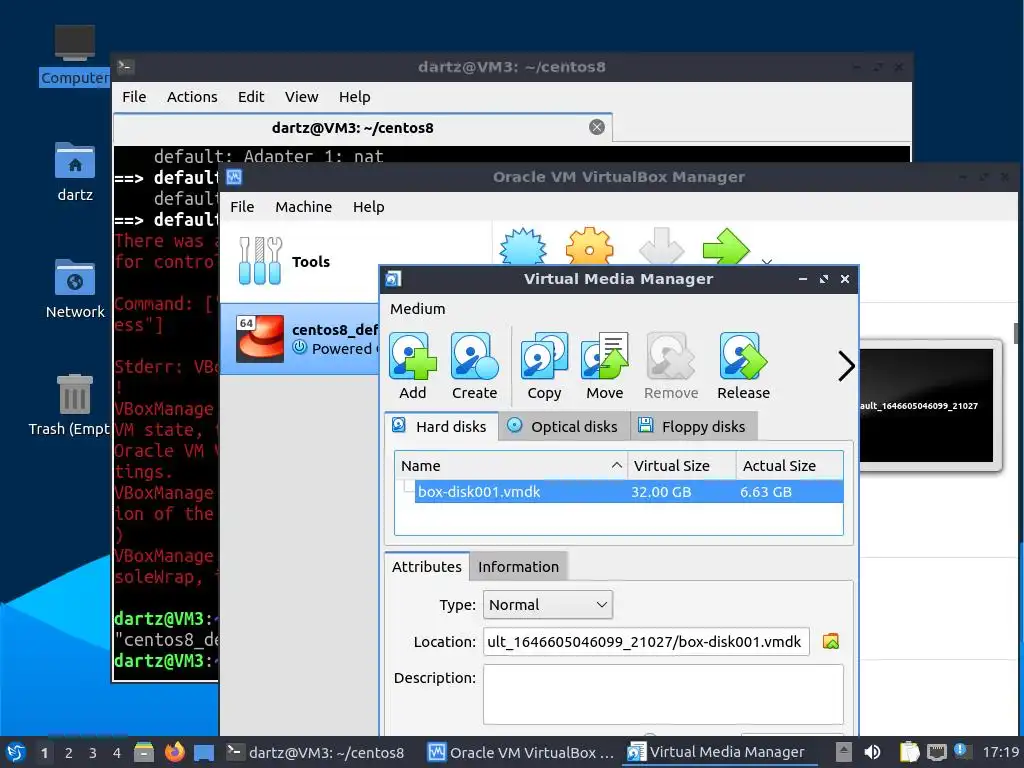Click the 32.00 GB virtual size cell

(x=661, y=492)
